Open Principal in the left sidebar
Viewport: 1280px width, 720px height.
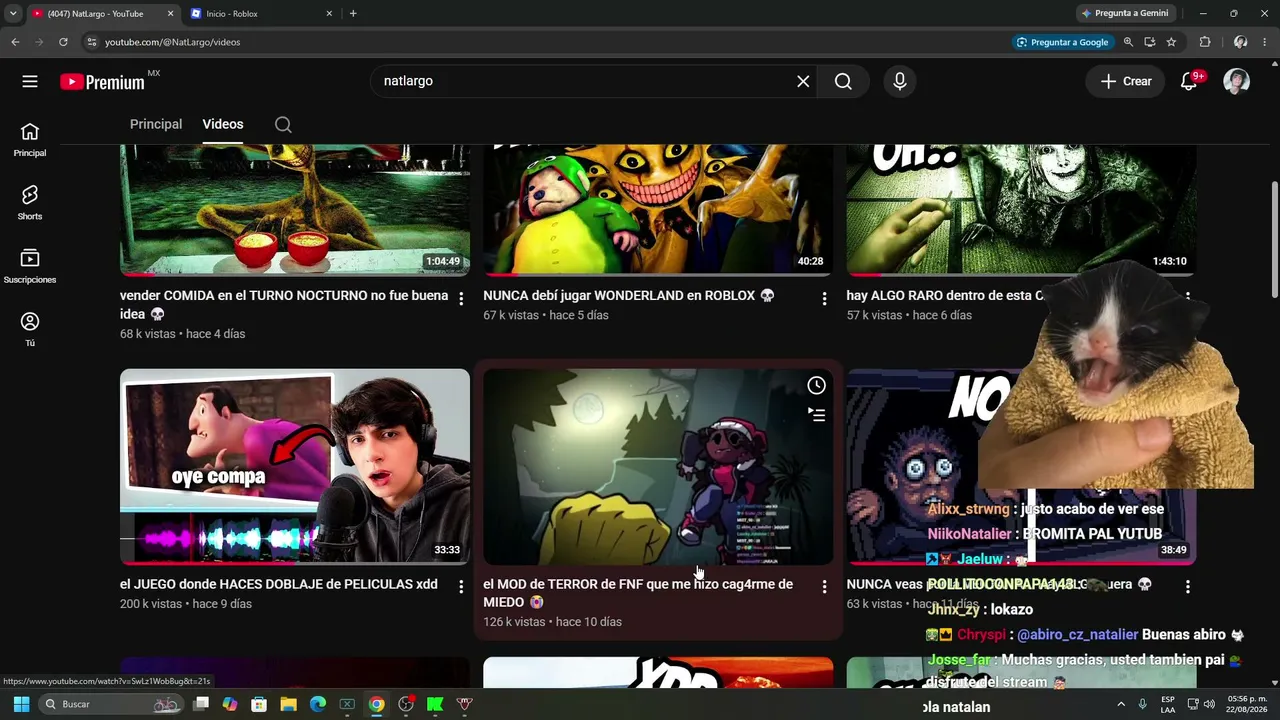point(30,140)
